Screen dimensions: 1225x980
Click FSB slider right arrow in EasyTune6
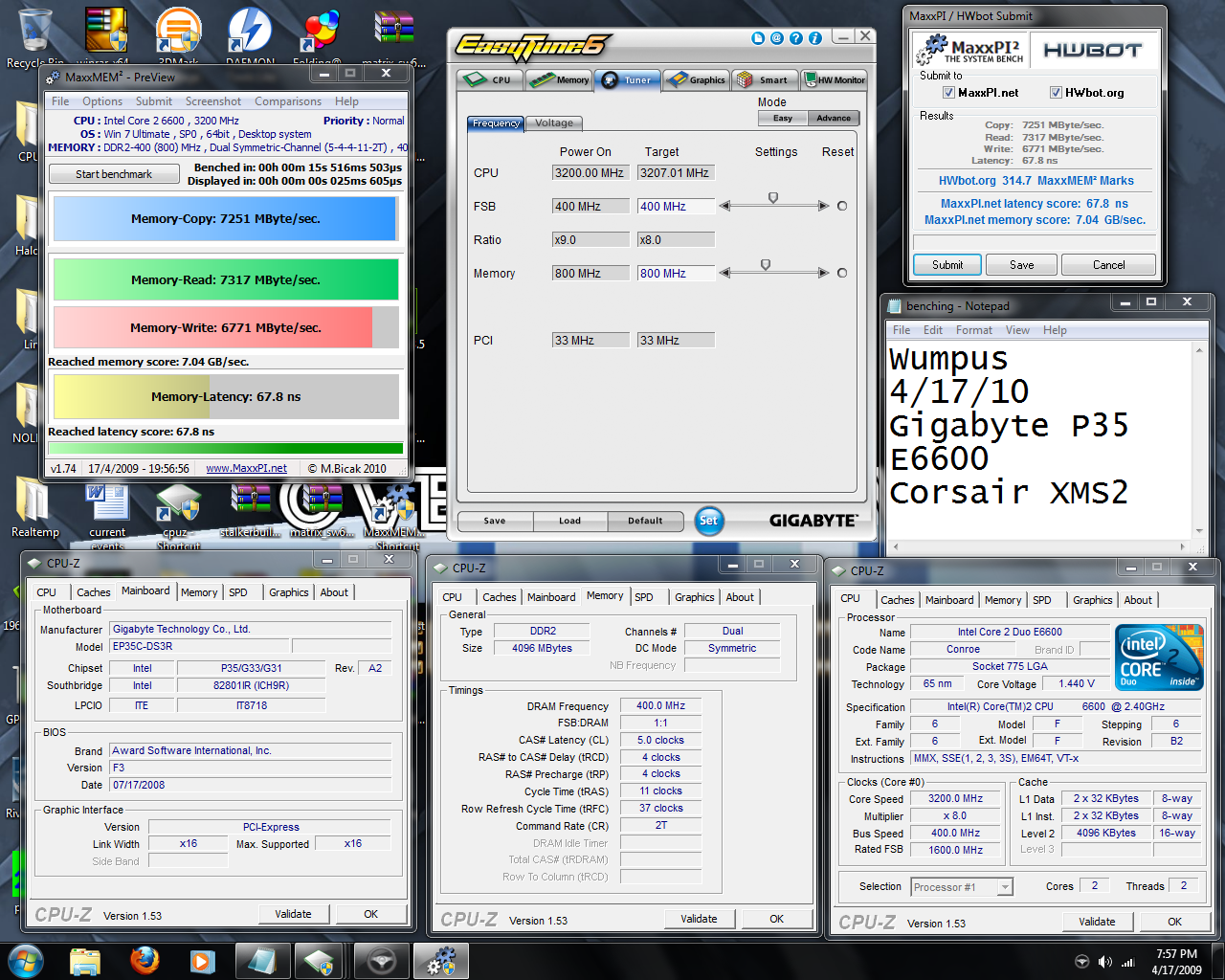(x=823, y=206)
